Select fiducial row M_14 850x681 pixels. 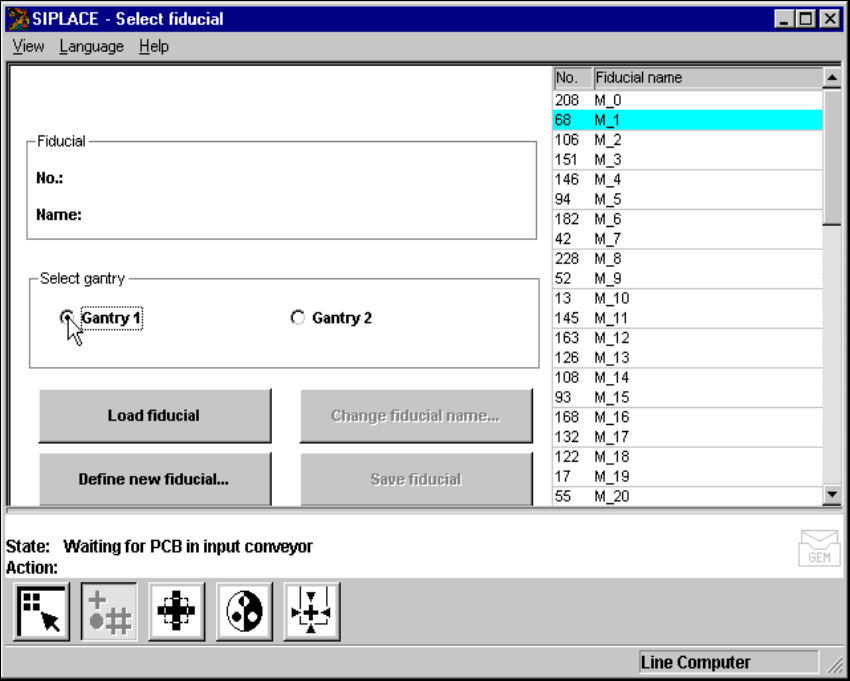pos(687,377)
